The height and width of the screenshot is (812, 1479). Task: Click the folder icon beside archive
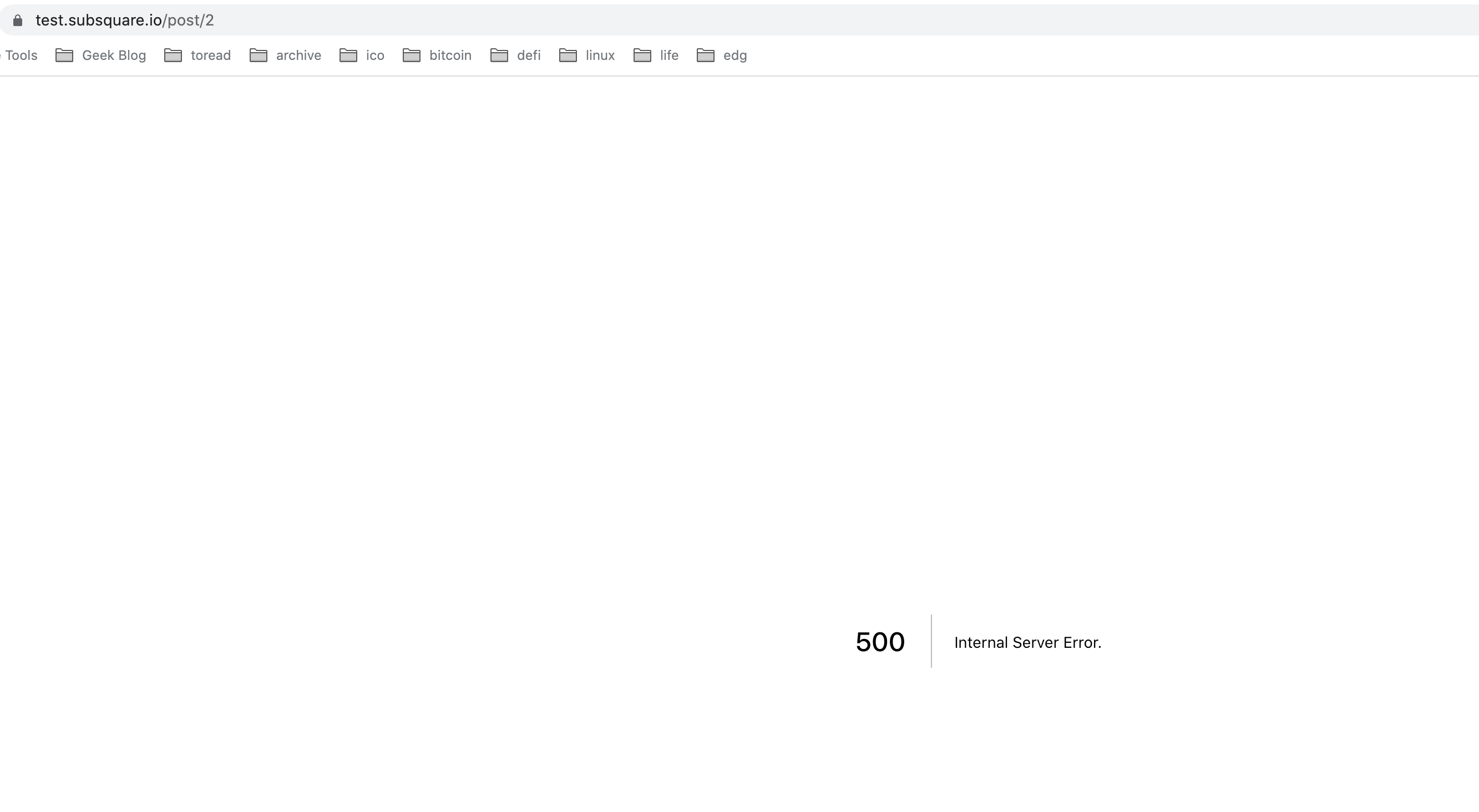259,55
